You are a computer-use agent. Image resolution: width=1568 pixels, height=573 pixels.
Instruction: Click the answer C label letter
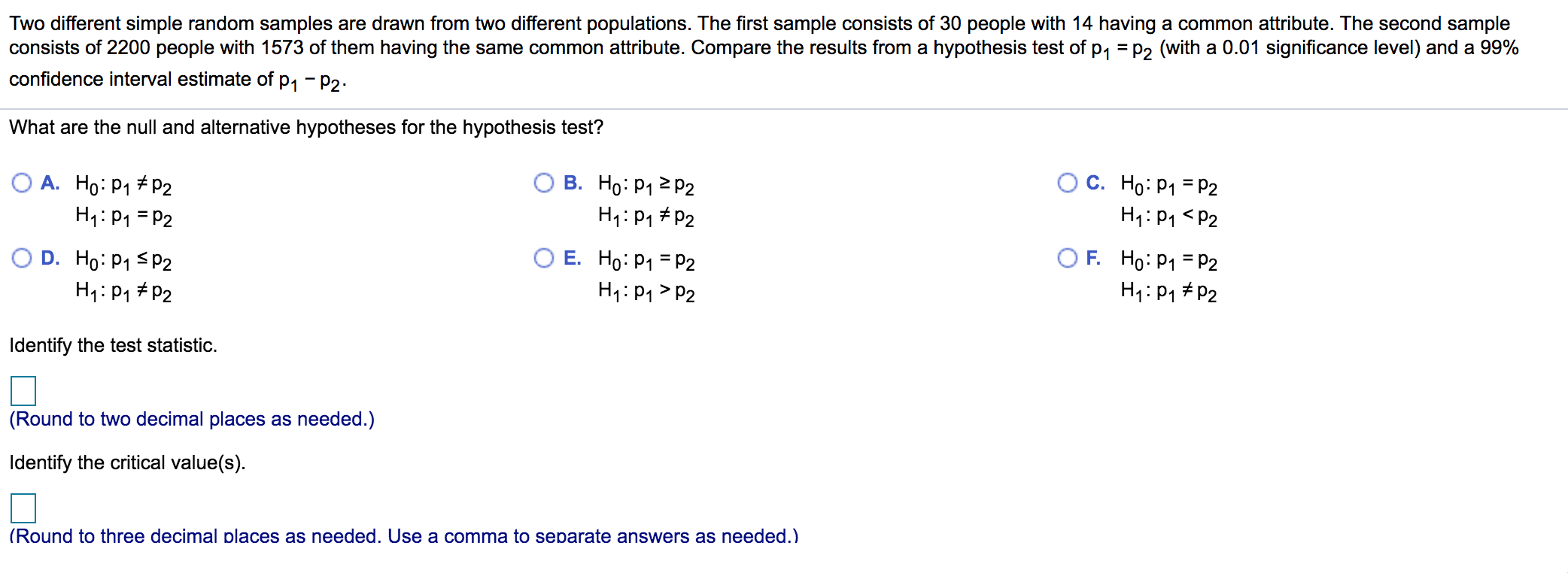[x=1095, y=183]
